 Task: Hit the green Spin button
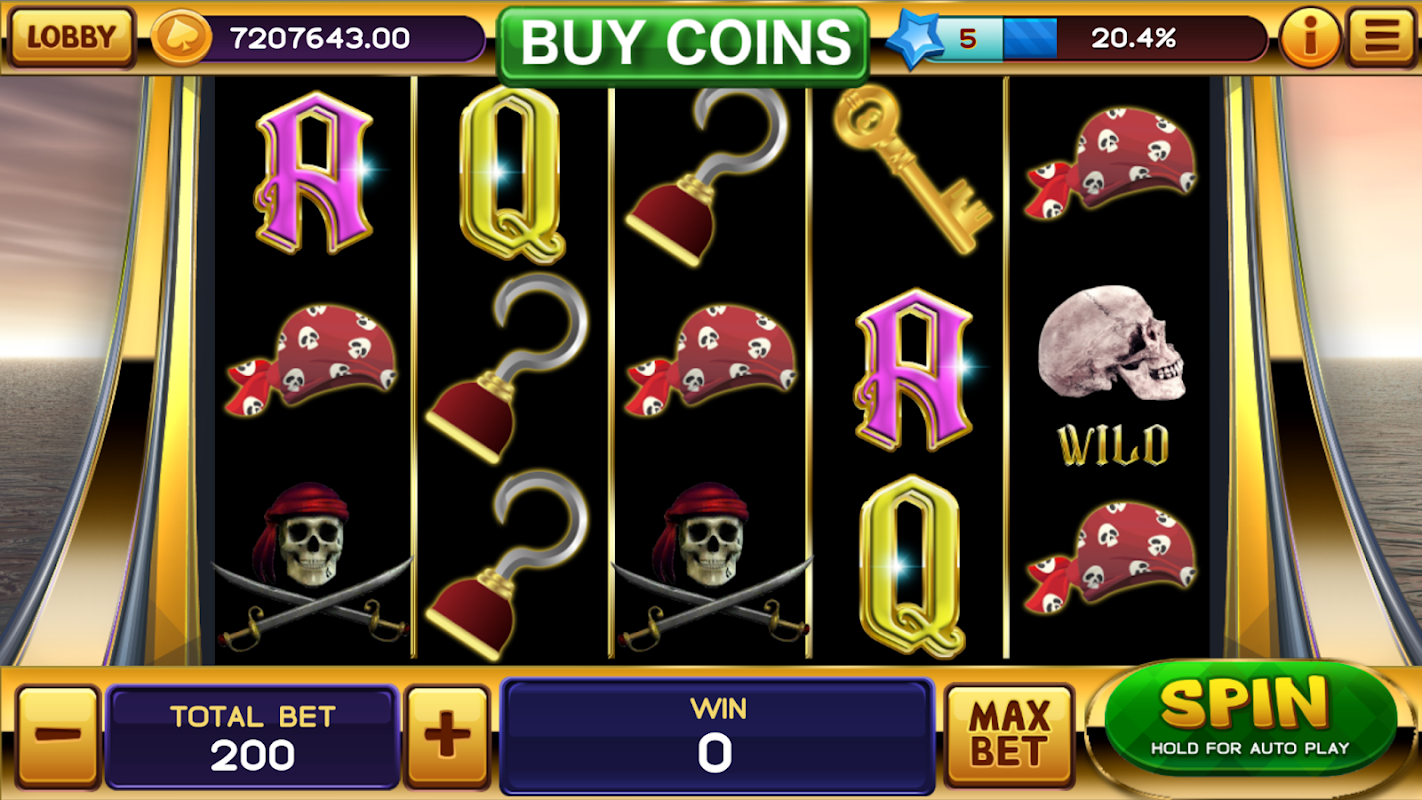pos(1251,718)
